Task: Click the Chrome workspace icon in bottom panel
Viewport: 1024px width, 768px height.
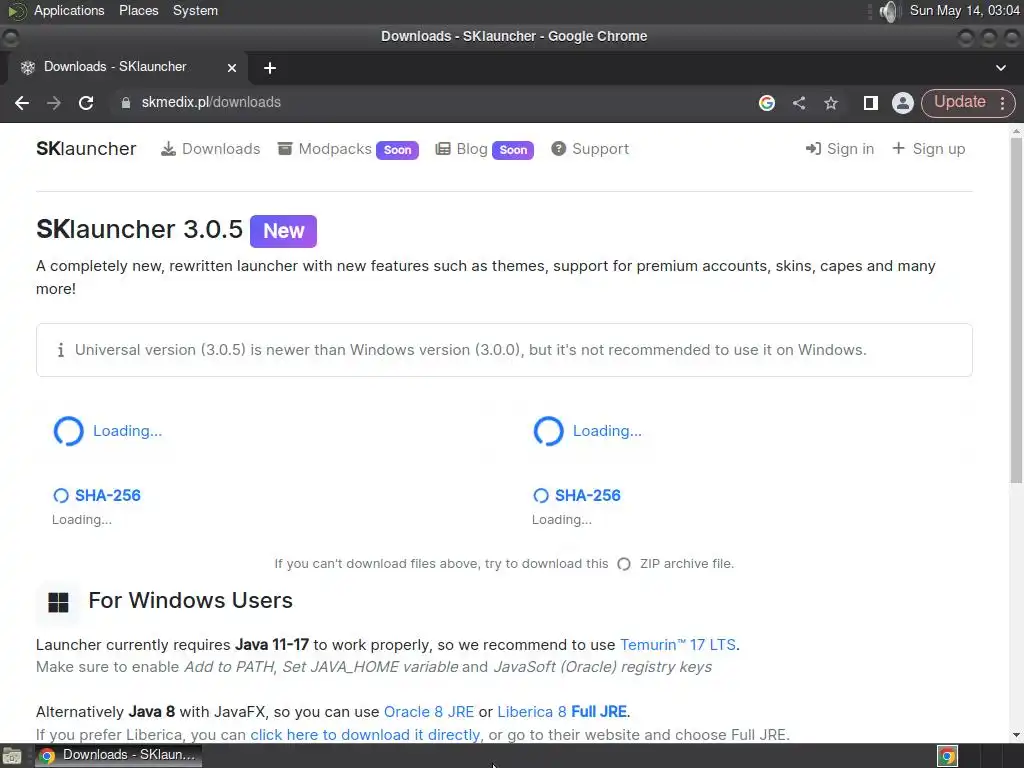Action: (948, 756)
